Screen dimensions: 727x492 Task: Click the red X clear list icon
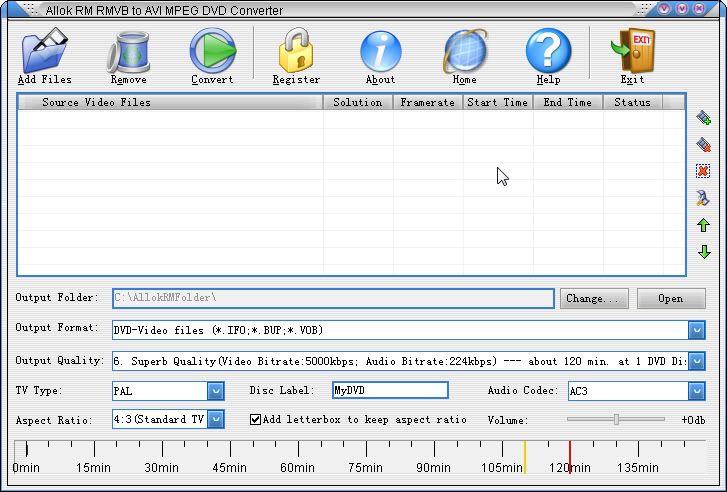click(x=704, y=171)
